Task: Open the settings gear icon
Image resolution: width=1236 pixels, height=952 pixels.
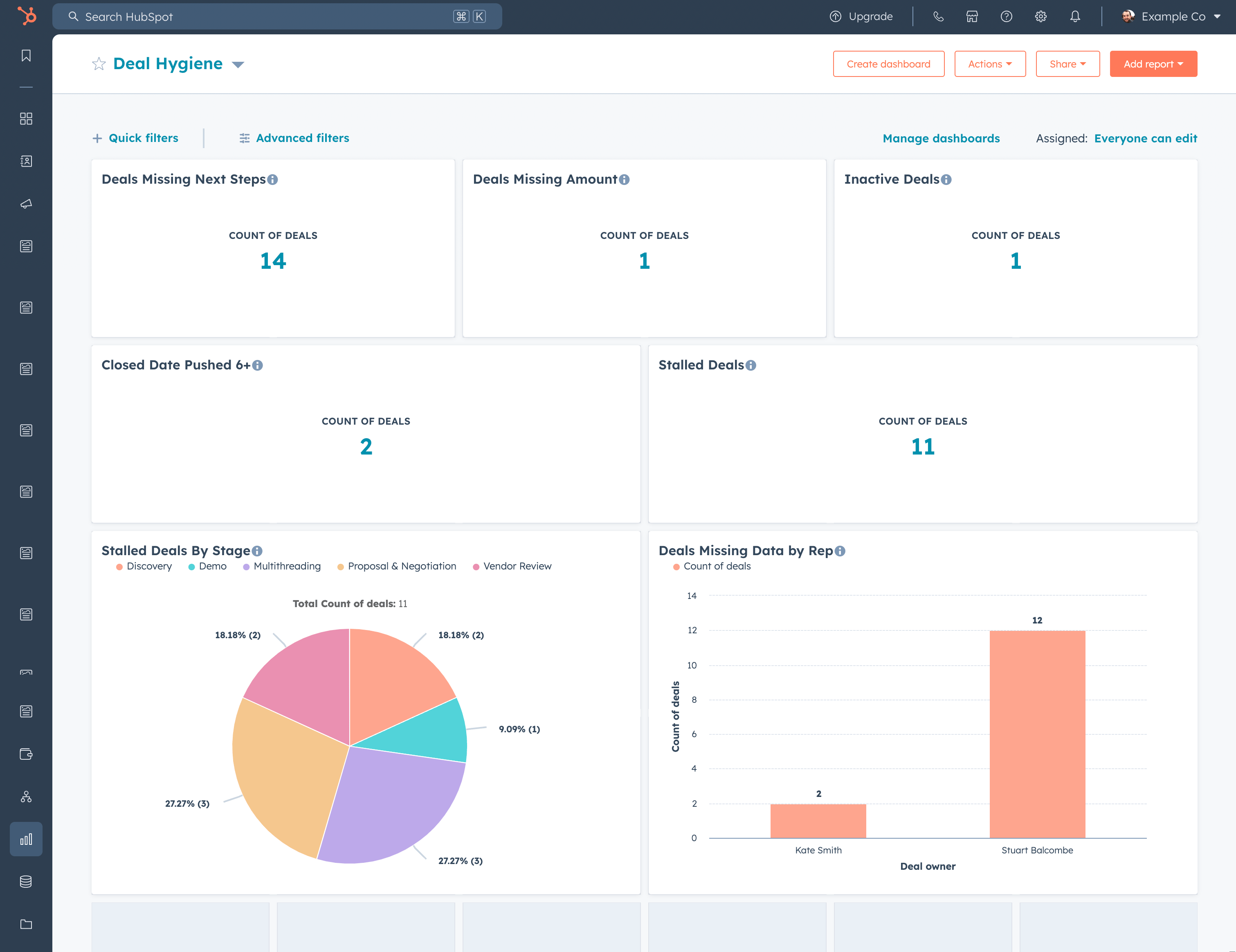Action: pos(1040,16)
